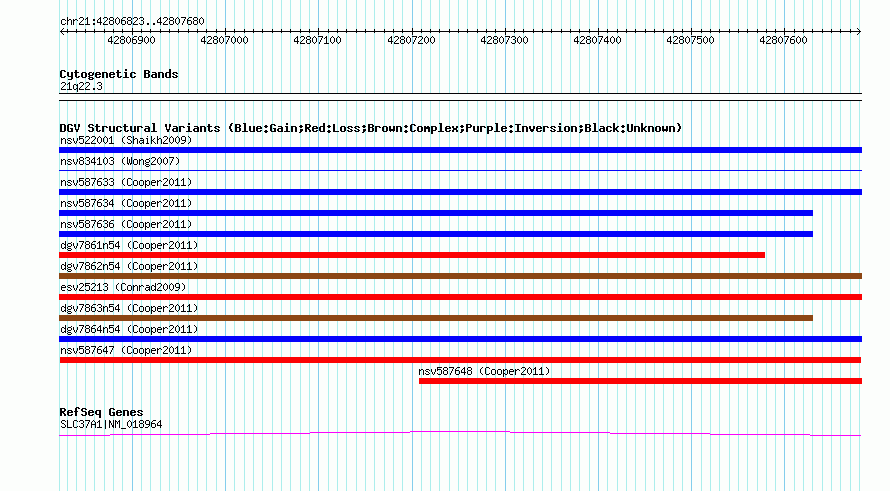
Task: Click the DGV Structural Variants track title
Action: tap(370, 128)
